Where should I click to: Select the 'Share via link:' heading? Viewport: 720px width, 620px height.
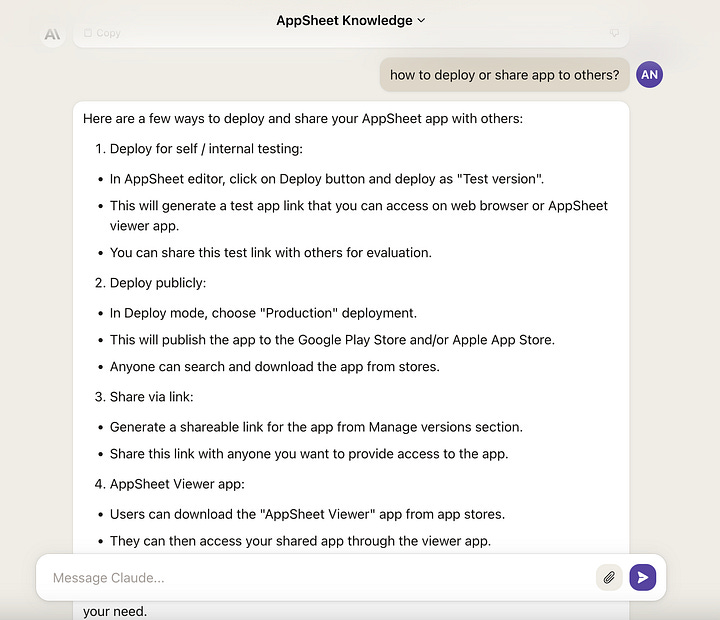[152, 397]
